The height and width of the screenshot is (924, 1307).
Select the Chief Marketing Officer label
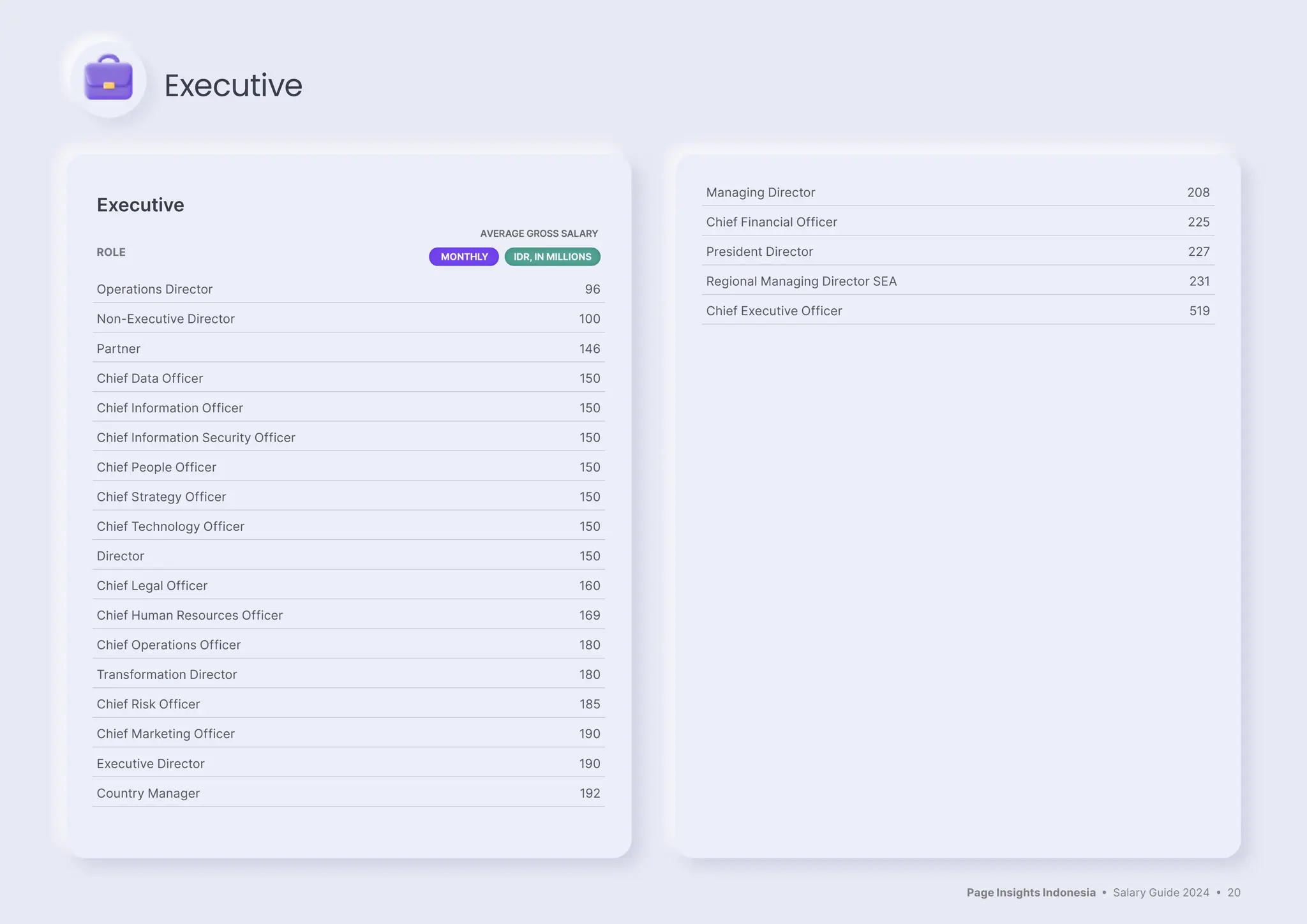pos(165,734)
